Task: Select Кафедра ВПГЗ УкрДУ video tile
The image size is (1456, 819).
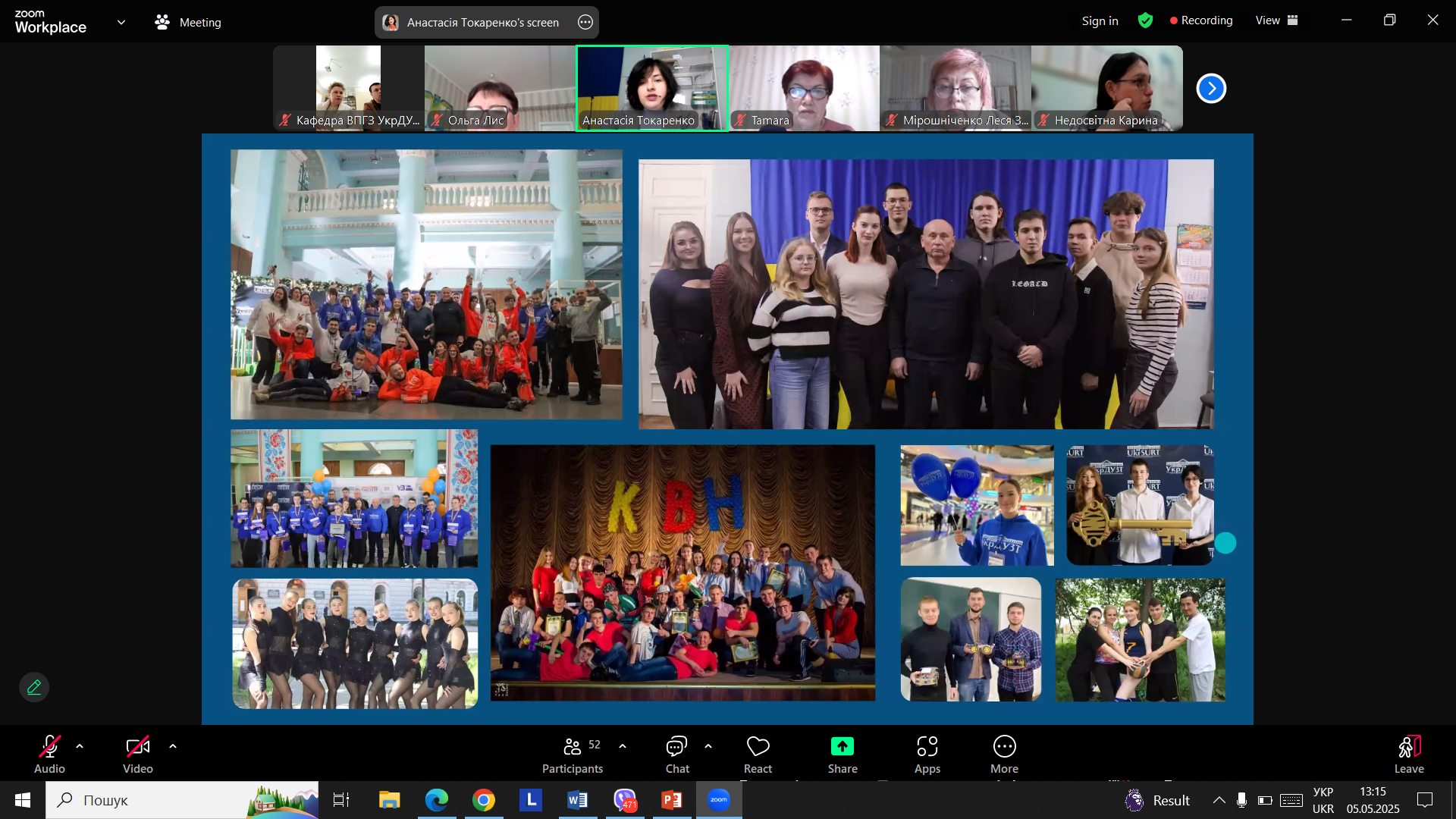Action: coord(349,88)
